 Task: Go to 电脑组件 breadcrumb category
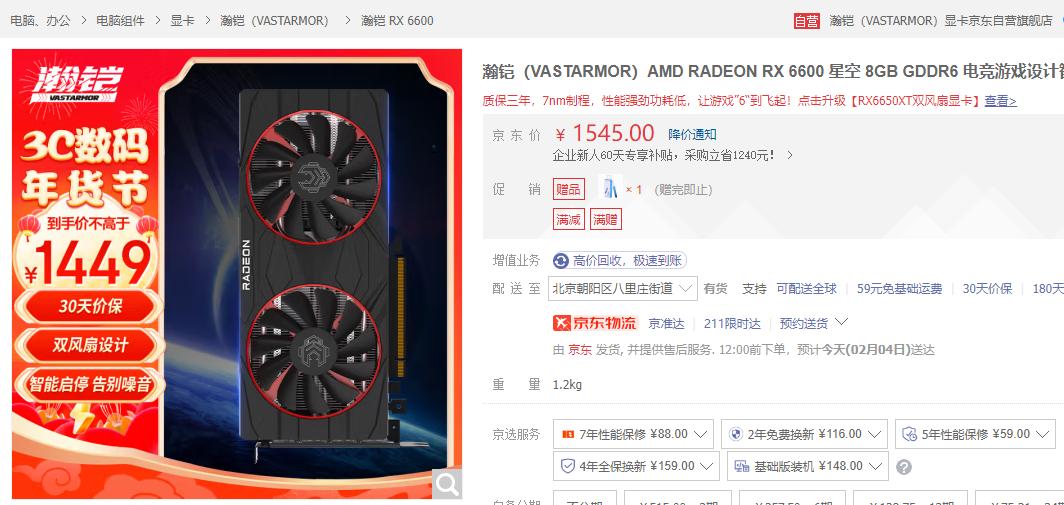120,21
